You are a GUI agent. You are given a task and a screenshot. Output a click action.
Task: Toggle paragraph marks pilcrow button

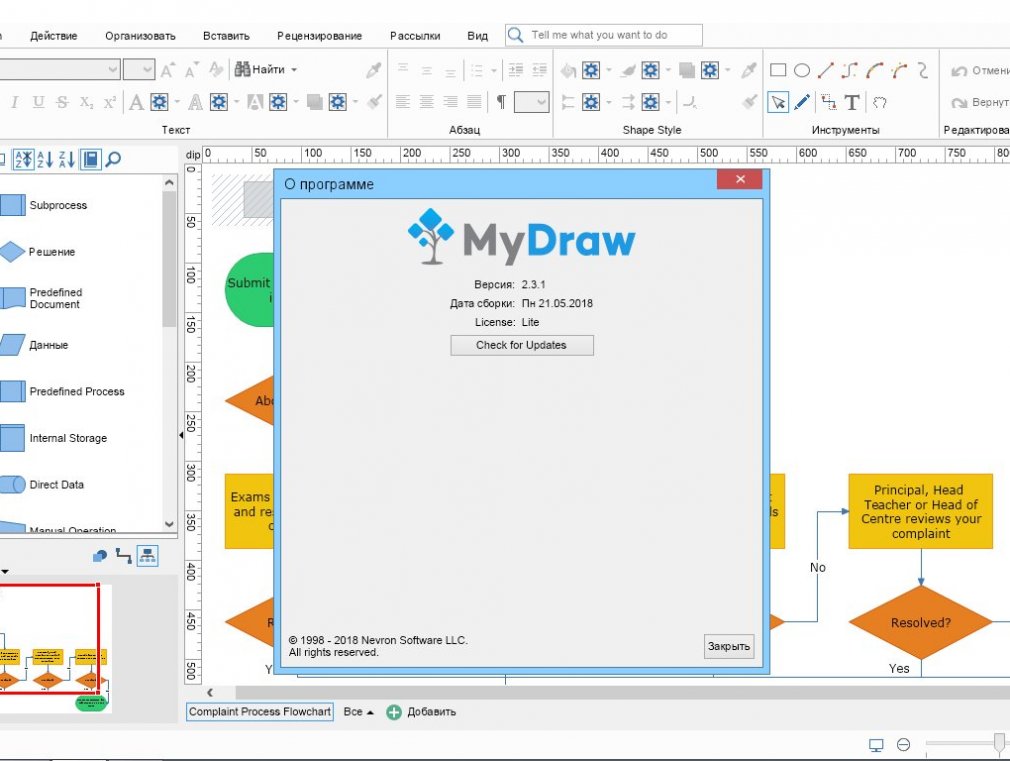click(500, 101)
